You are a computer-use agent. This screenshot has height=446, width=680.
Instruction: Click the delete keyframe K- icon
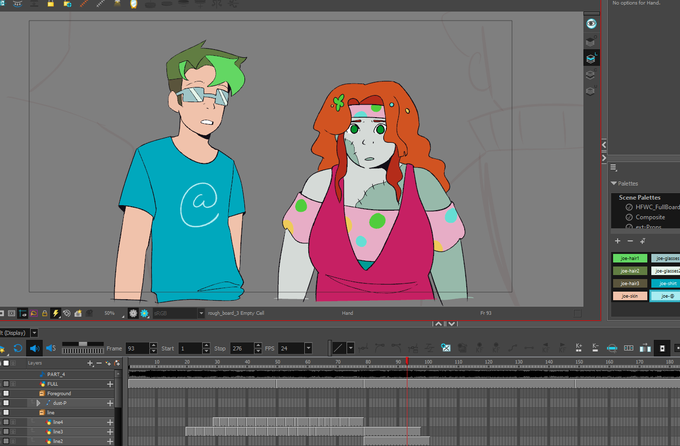click(595, 348)
